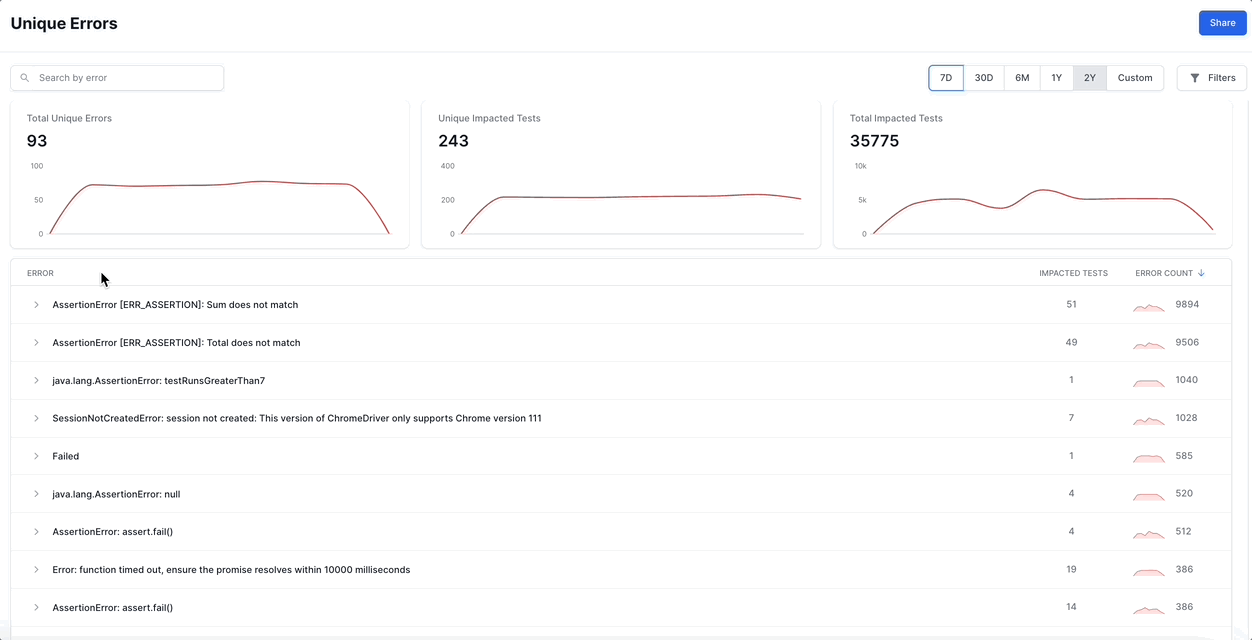This screenshot has width=1252, height=640.
Task: Select the 6M time range
Action: tap(1022, 78)
